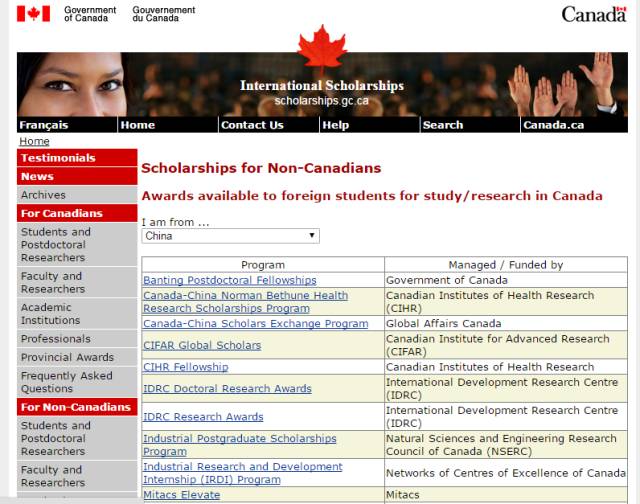This screenshot has width=640, height=504.
Task: Click the International Scholarships banner image
Action: [x=322, y=84]
